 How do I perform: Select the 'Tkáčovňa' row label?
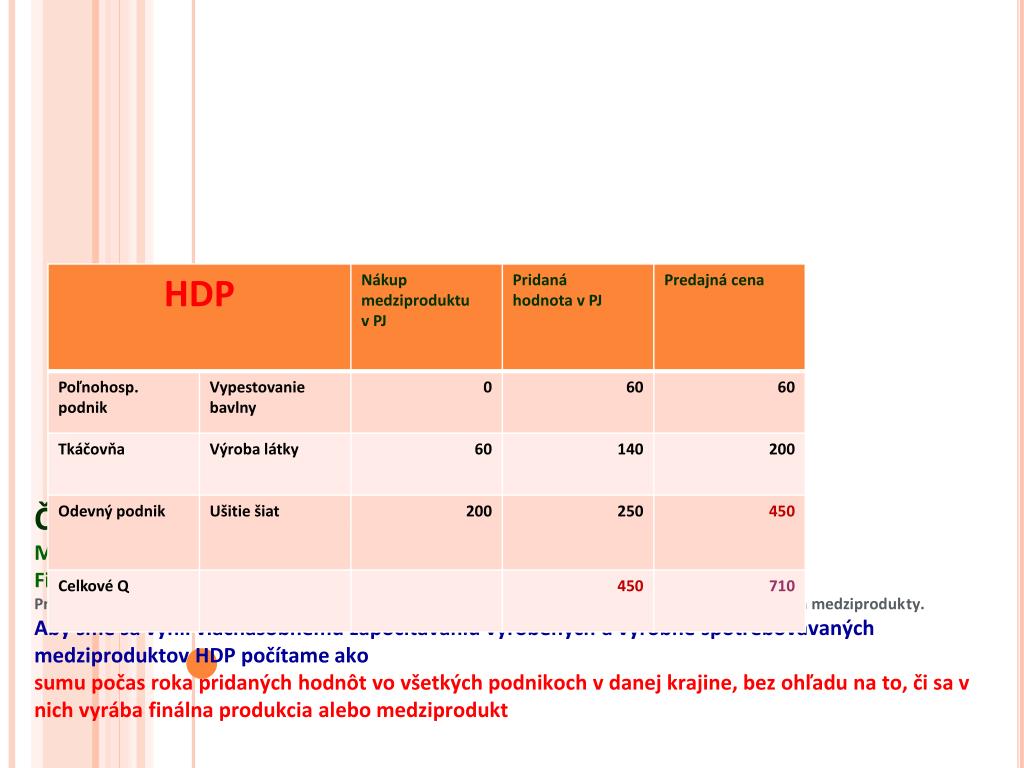tap(91, 449)
